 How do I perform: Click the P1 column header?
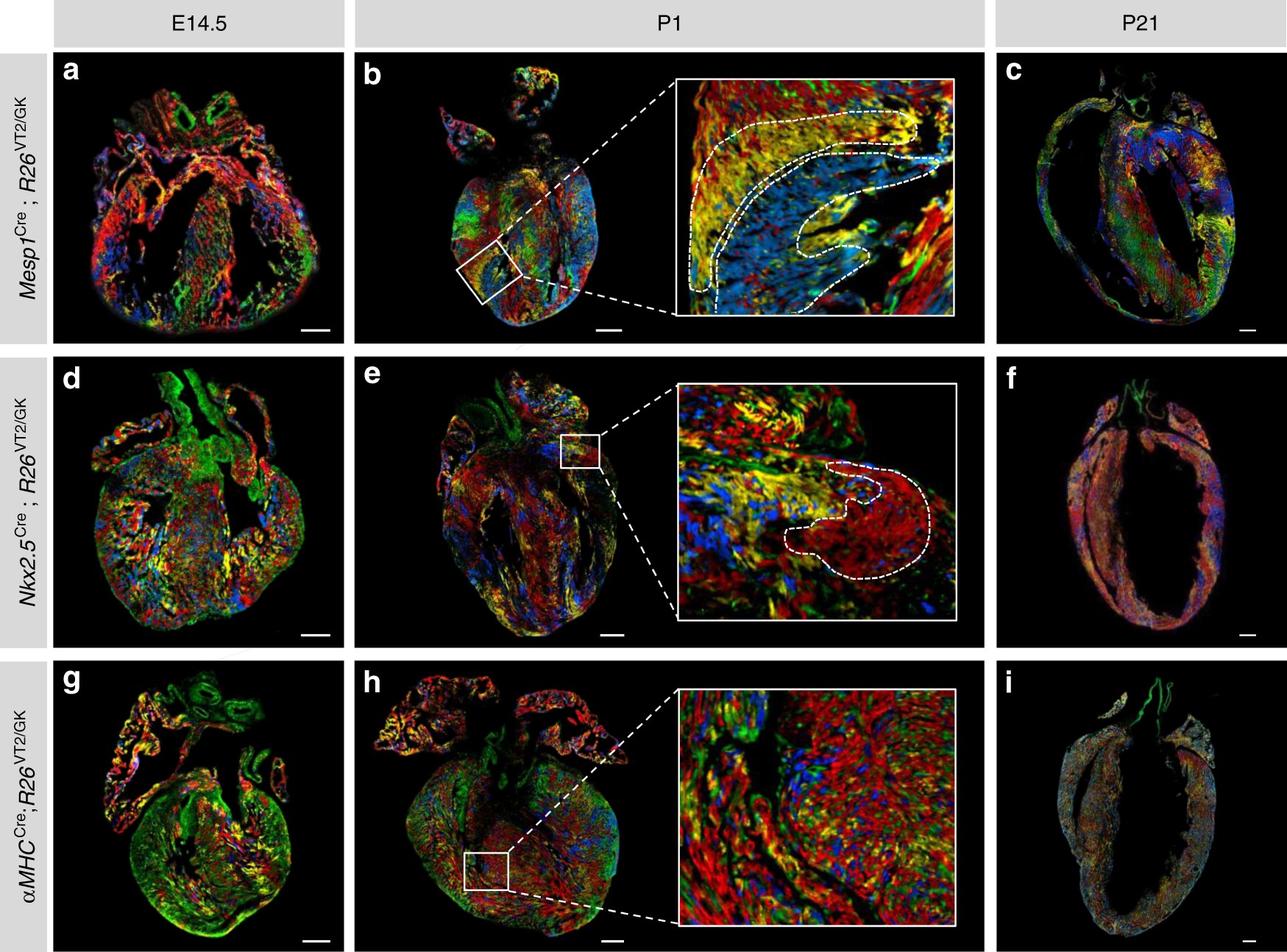pos(670,24)
